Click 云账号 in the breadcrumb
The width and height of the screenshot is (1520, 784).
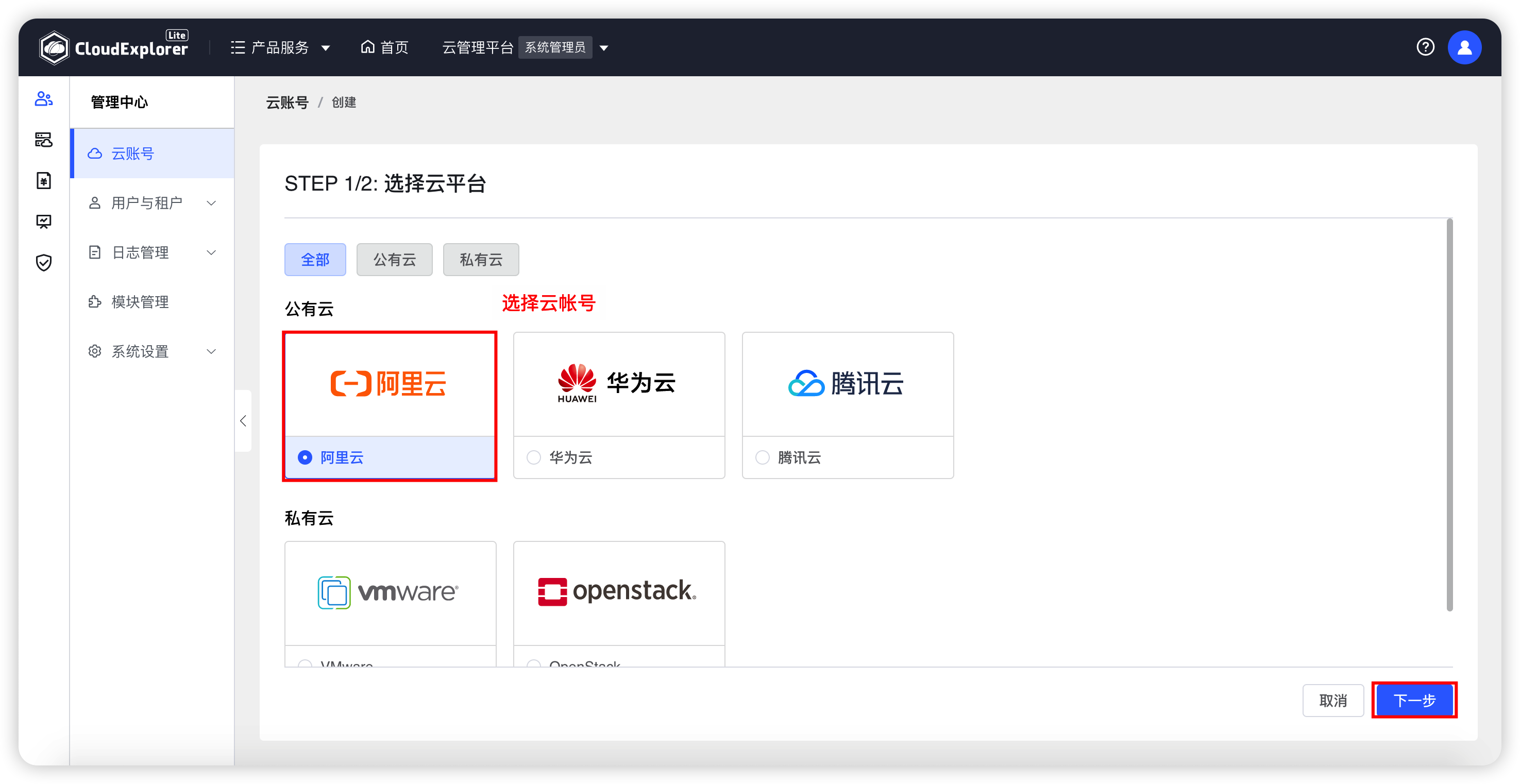(288, 103)
